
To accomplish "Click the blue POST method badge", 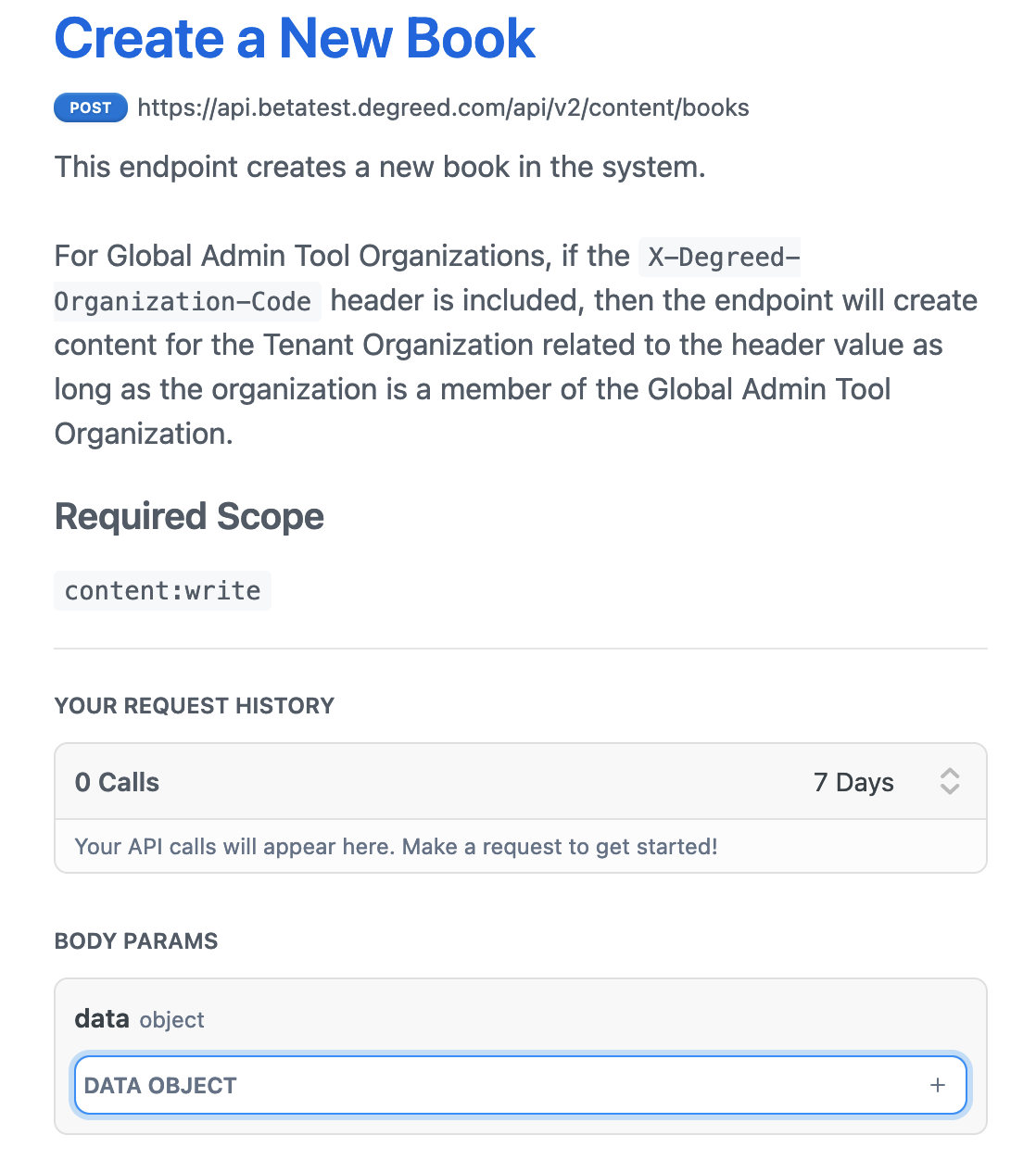I will (x=90, y=107).
